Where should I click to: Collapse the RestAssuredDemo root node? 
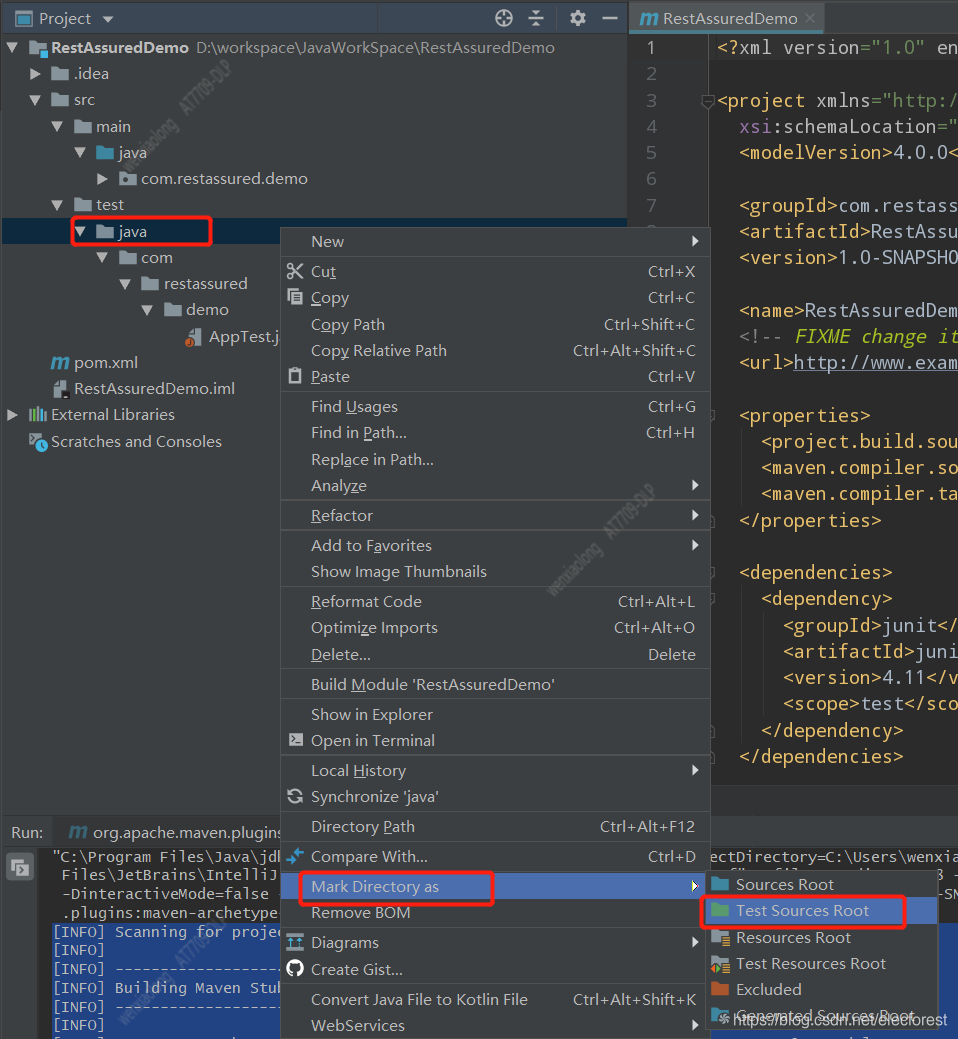[x=13, y=48]
